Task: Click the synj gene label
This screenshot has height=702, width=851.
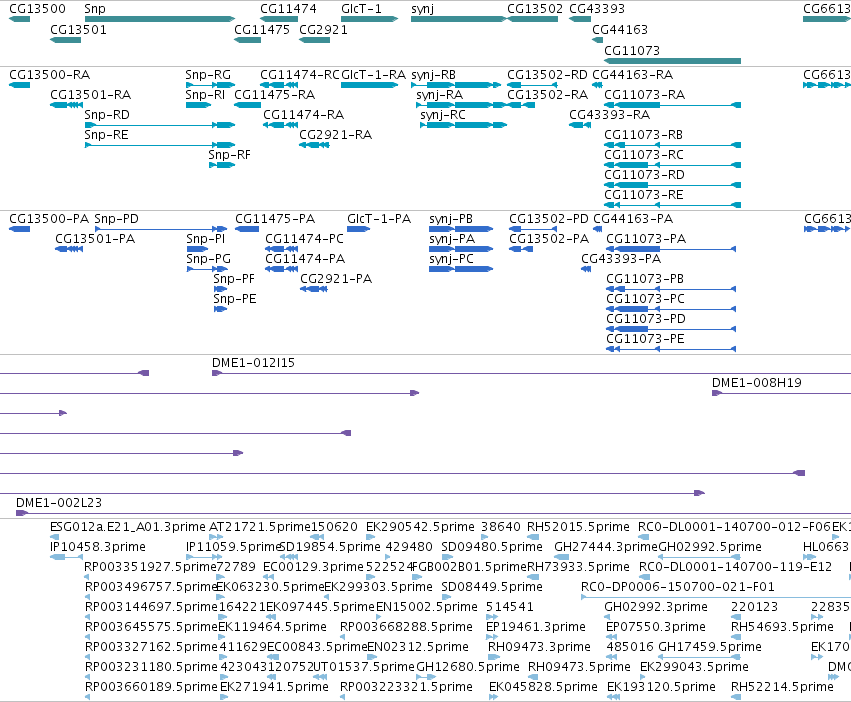Action: 423,9
